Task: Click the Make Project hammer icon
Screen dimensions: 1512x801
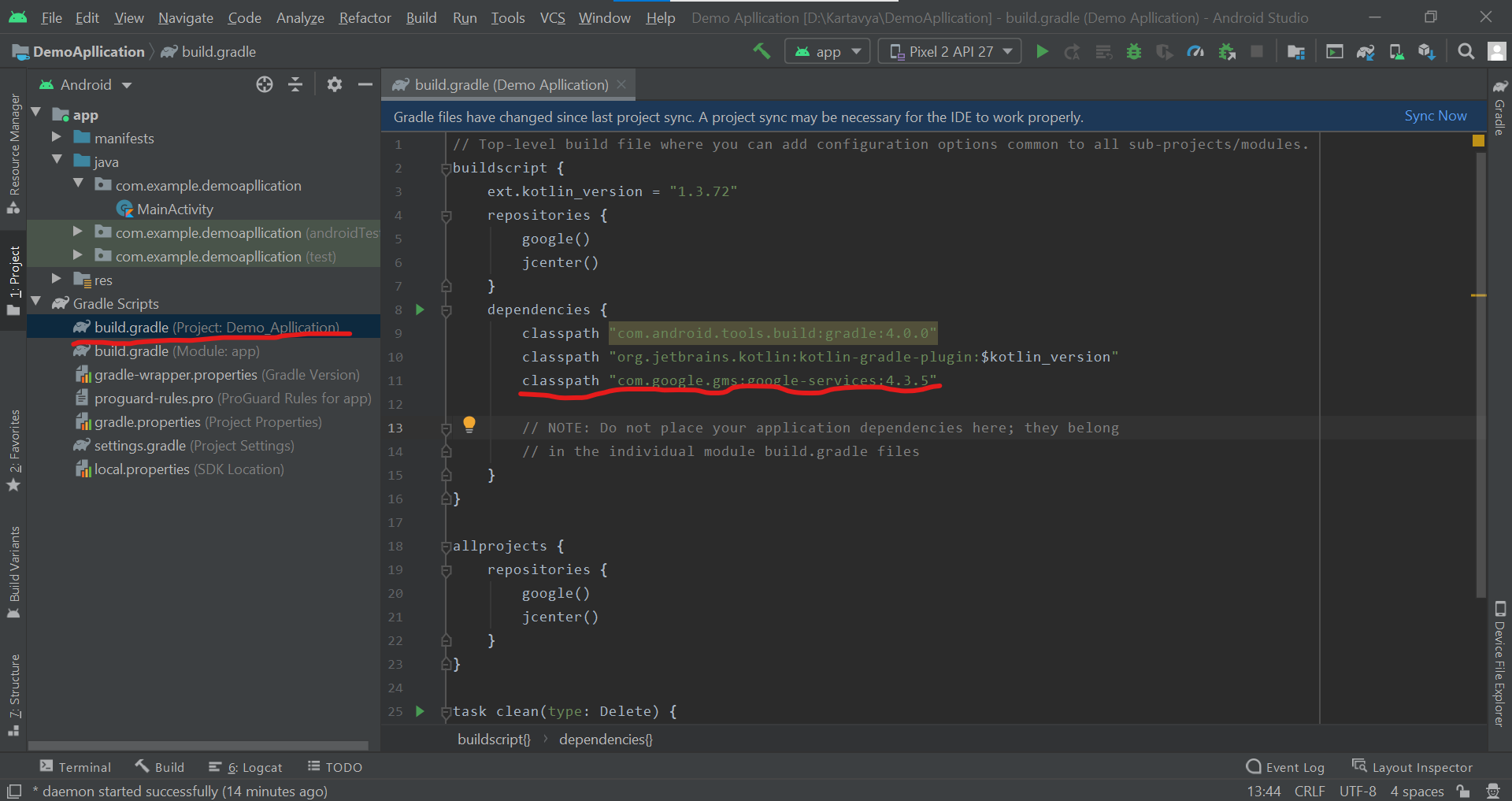Action: point(761,51)
